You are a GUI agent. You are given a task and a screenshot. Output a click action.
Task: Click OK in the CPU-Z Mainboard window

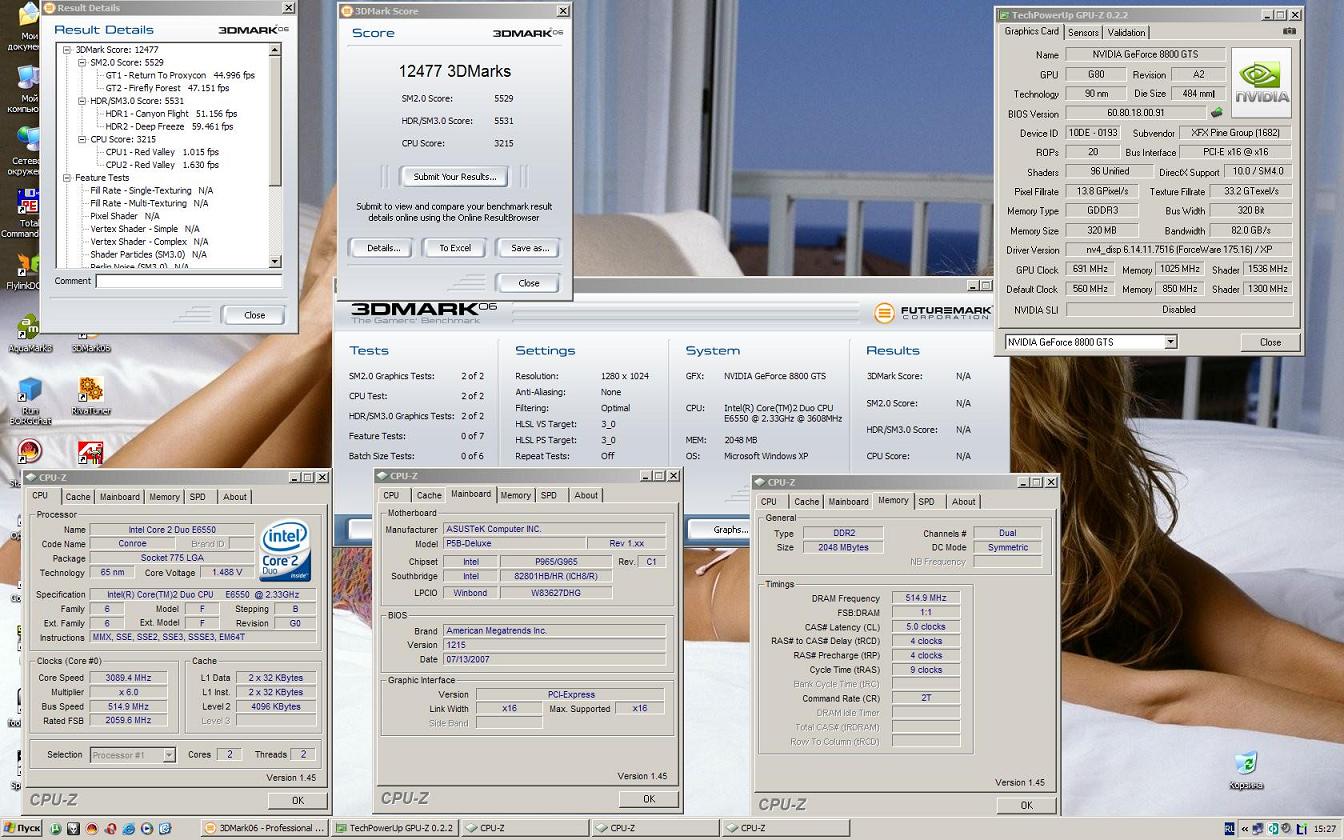coord(648,799)
